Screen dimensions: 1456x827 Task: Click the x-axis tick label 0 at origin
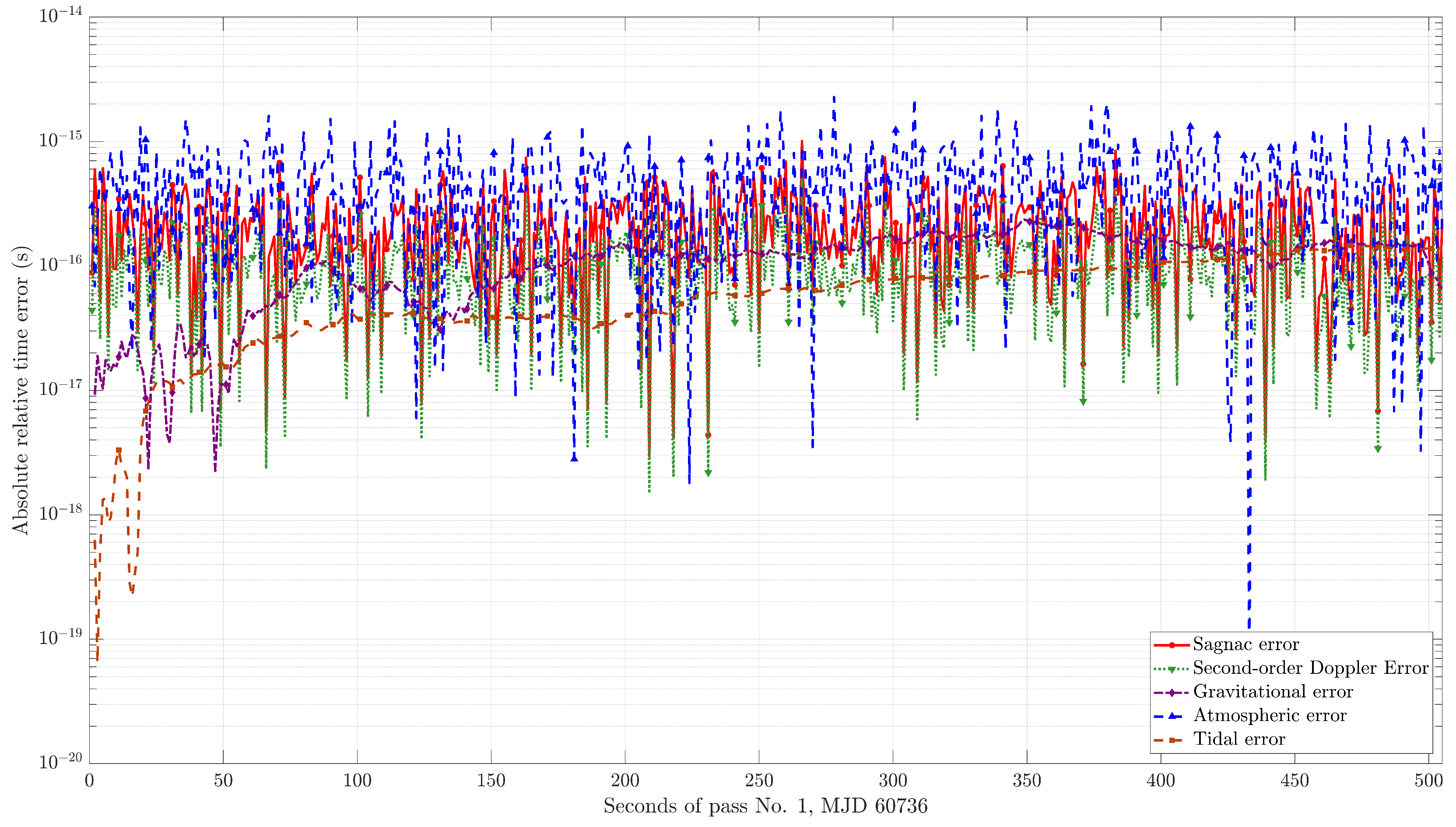click(x=90, y=781)
